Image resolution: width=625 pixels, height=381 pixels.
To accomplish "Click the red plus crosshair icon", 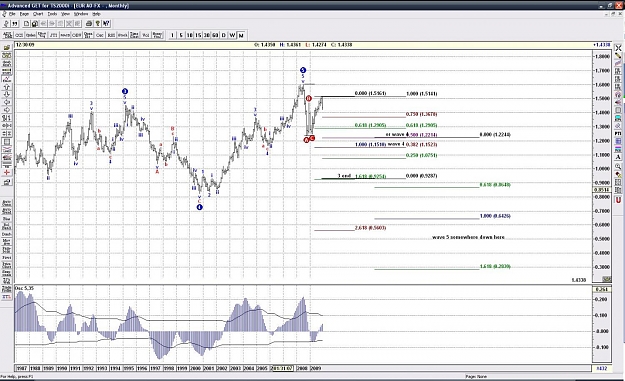I will pyautogui.click(x=7, y=173).
